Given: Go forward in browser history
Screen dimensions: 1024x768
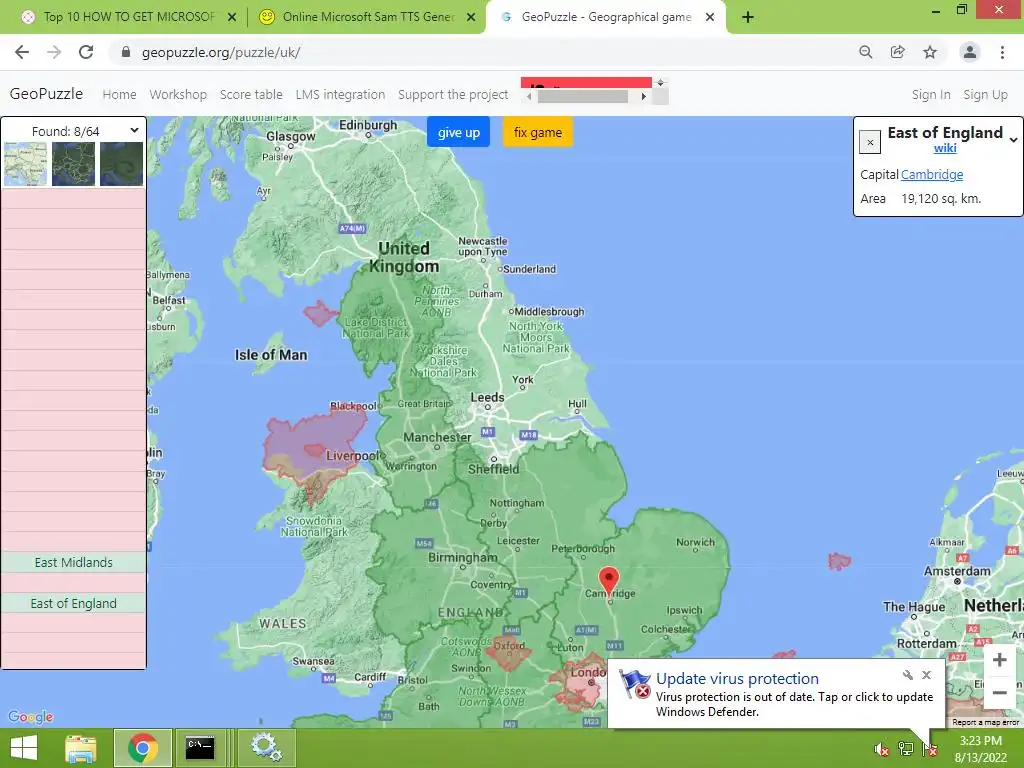Looking at the screenshot, I should (54, 52).
